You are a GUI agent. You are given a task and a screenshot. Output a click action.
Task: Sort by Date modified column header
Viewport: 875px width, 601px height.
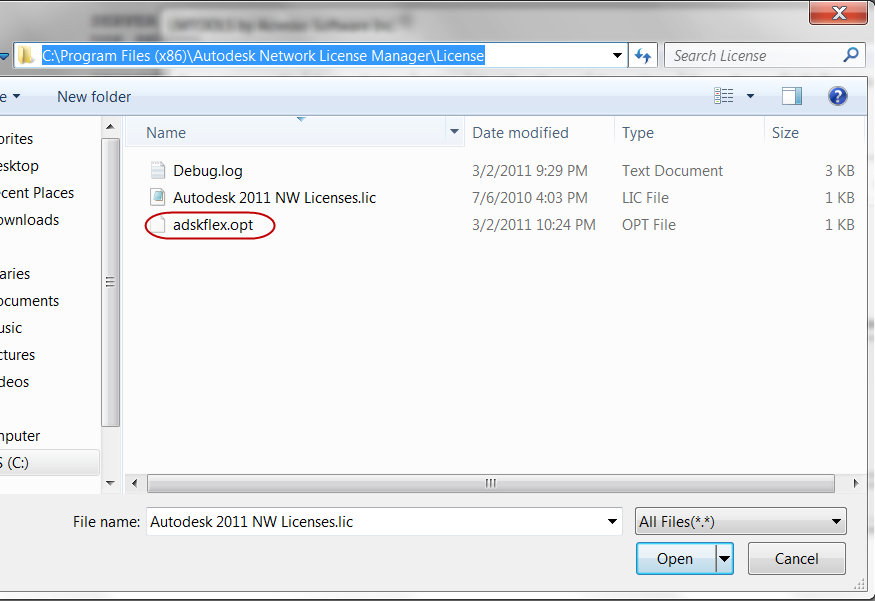point(539,133)
